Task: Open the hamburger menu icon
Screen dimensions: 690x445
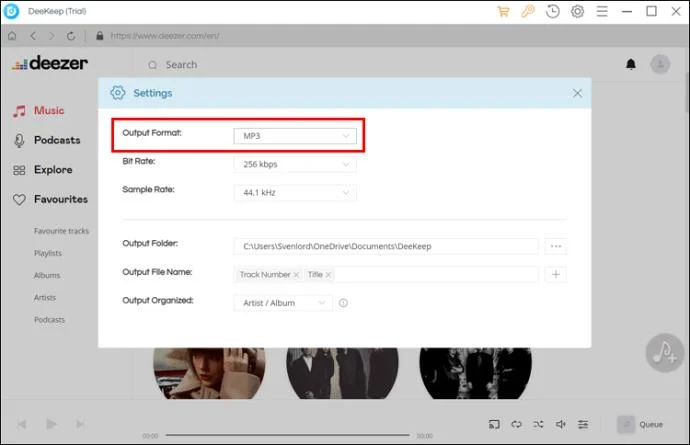Action: [x=602, y=11]
